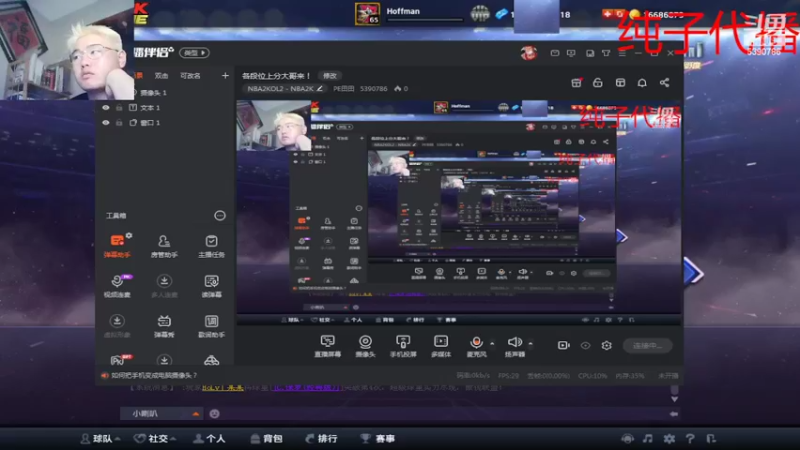Mute the 扬声器 speaker
The height and width of the screenshot is (450, 800).
pos(515,345)
